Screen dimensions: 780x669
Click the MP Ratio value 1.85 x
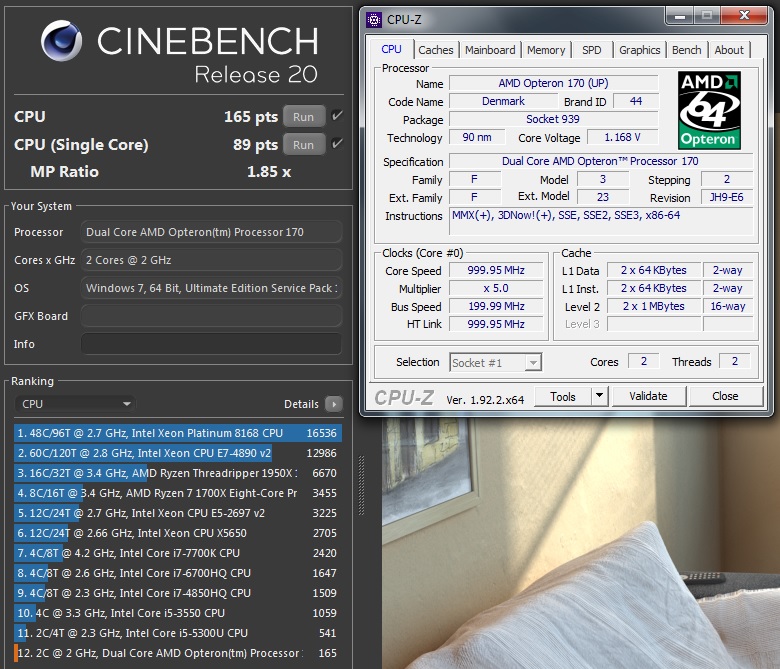pos(269,172)
